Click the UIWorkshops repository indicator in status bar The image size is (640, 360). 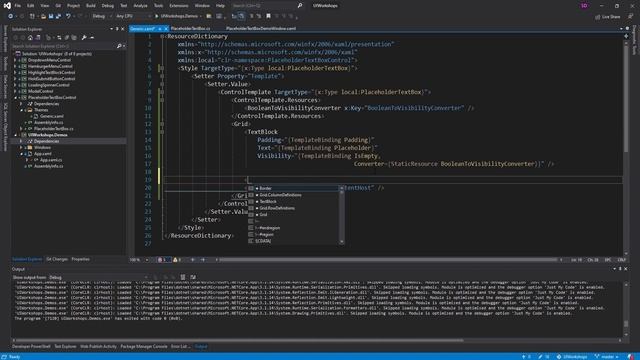572,357
